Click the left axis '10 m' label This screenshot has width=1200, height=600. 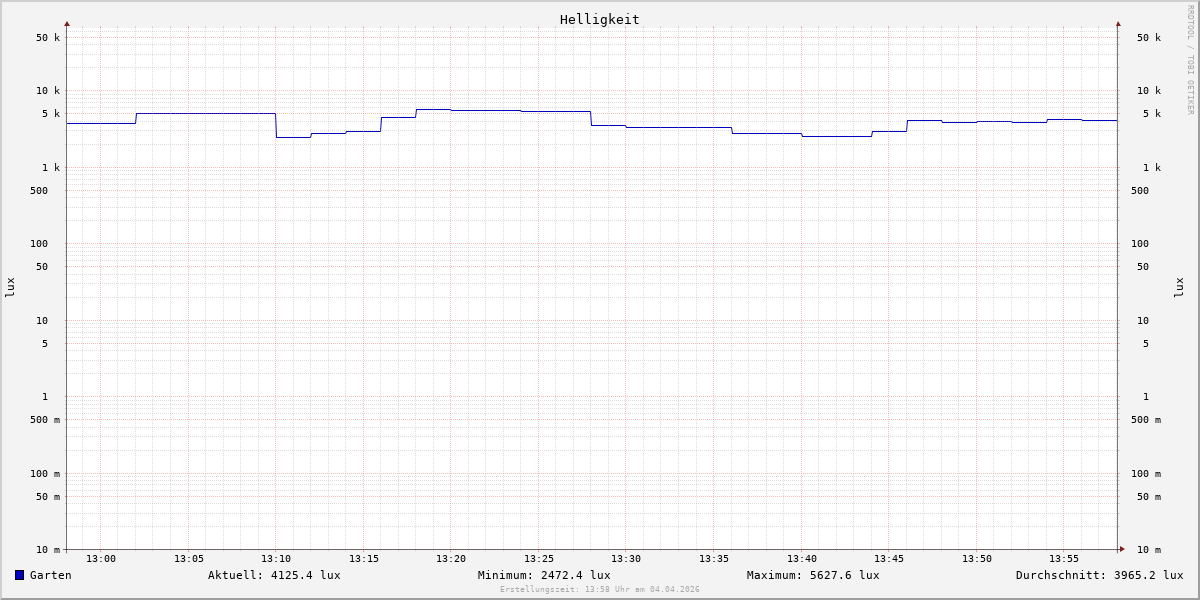coord(48,550)
